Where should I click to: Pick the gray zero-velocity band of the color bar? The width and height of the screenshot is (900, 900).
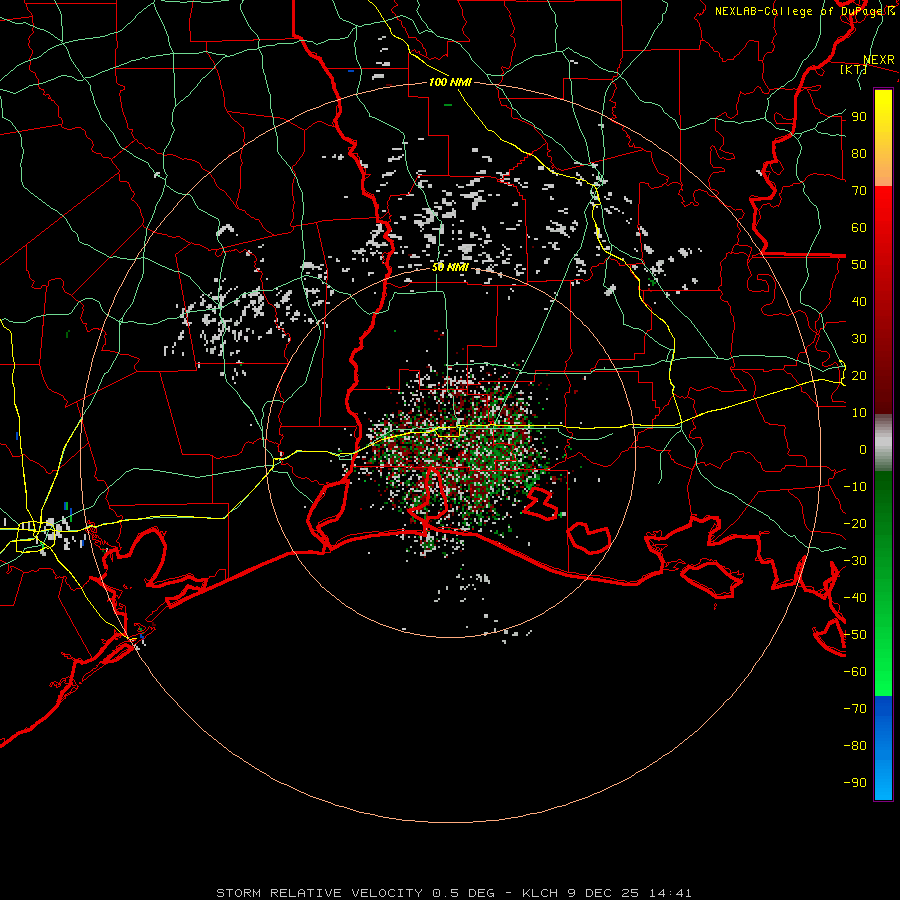tap(883, 443)
